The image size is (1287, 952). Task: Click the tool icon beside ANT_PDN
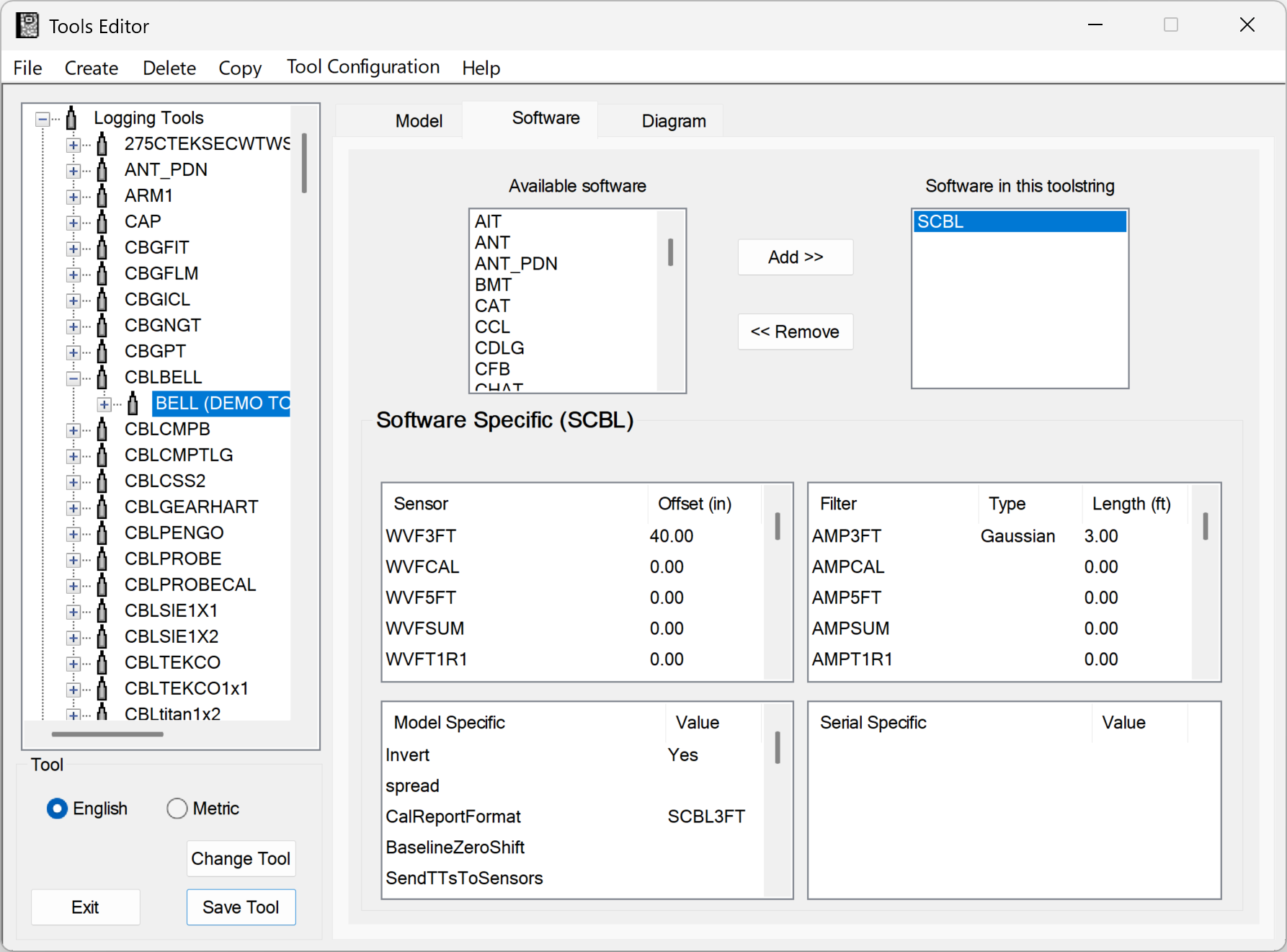click(x=102, y=170)
